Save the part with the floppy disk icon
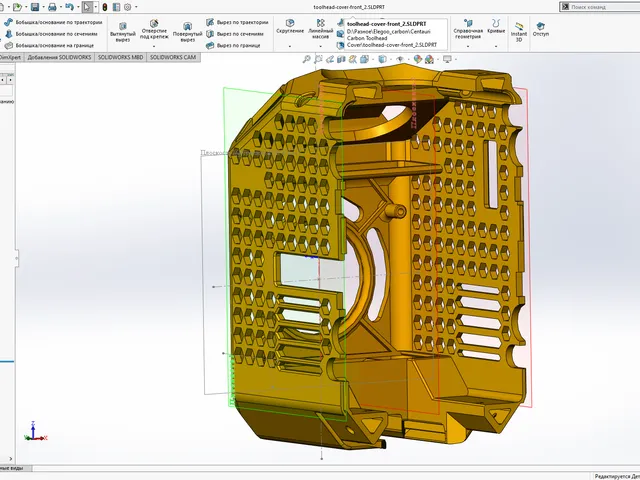Screen dimensions: 640x480 (x=35, y=7)
